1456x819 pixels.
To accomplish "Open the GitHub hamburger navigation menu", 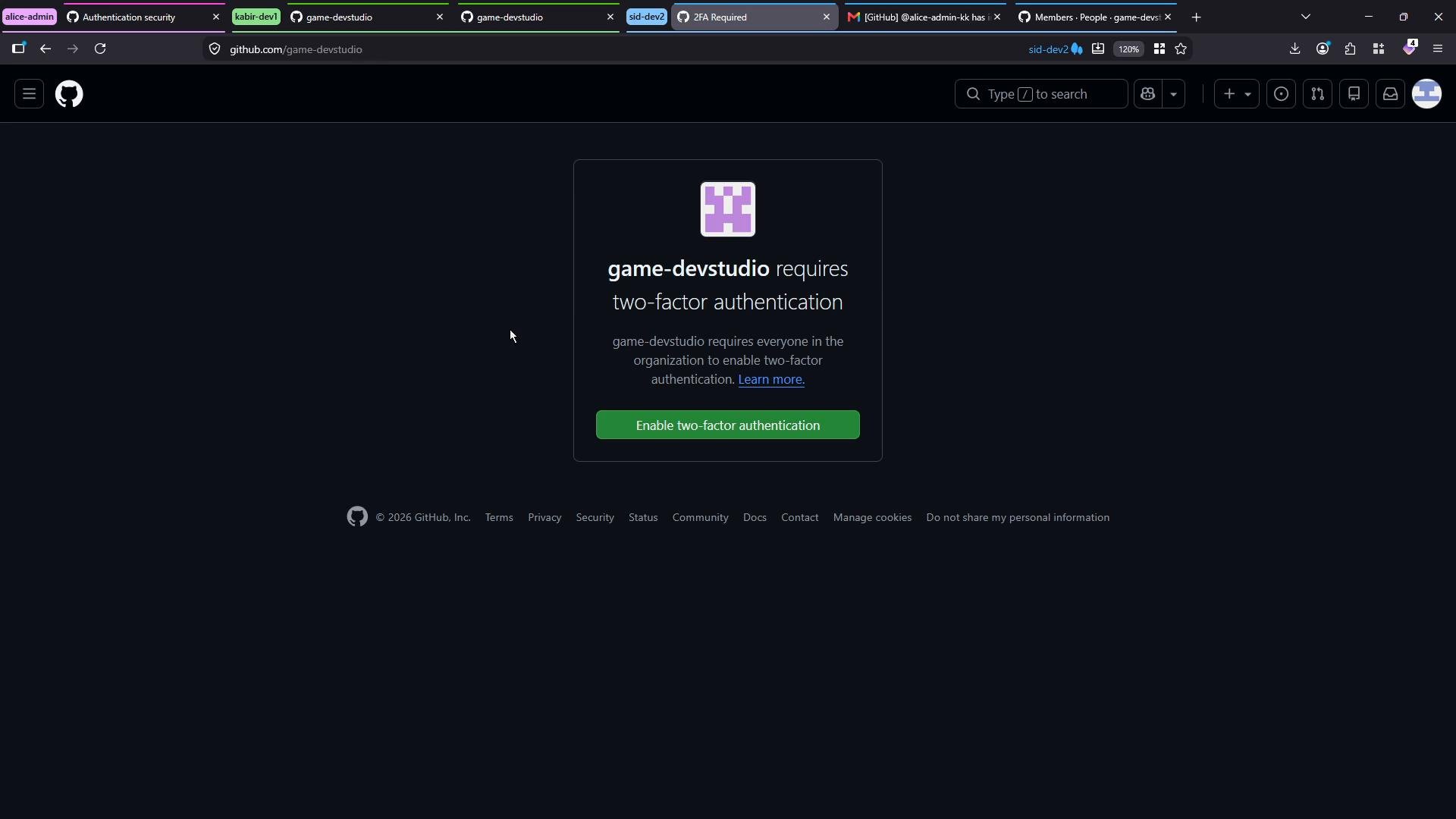I will [29, 94].
